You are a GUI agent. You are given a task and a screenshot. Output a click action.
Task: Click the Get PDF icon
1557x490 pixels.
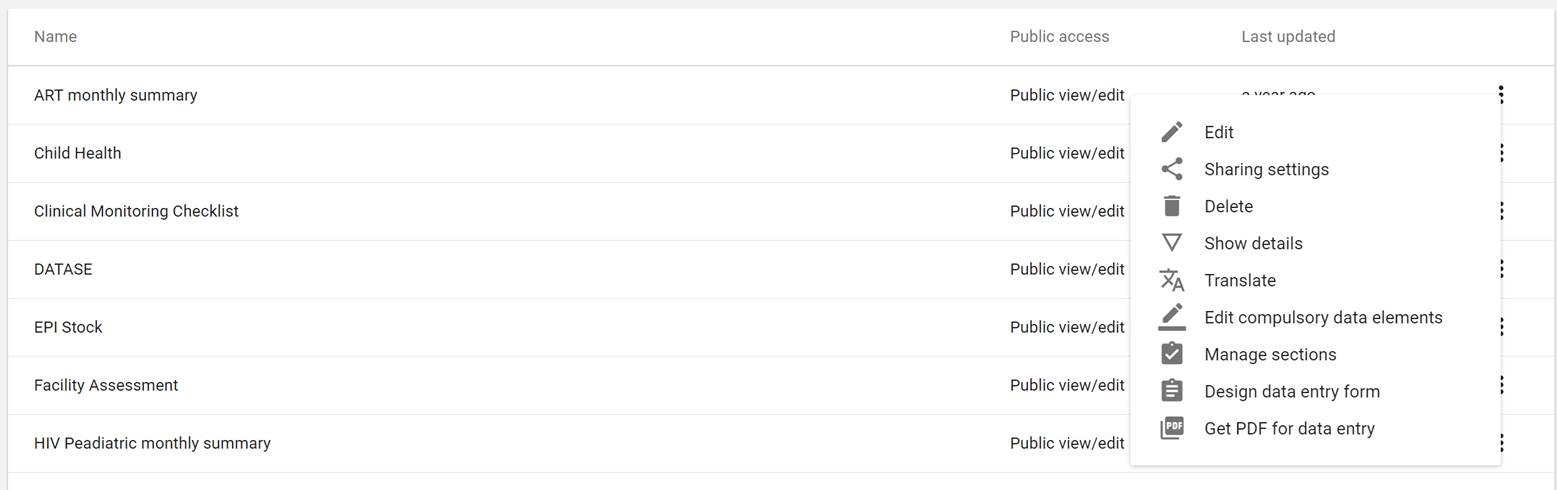(1172, 428)
